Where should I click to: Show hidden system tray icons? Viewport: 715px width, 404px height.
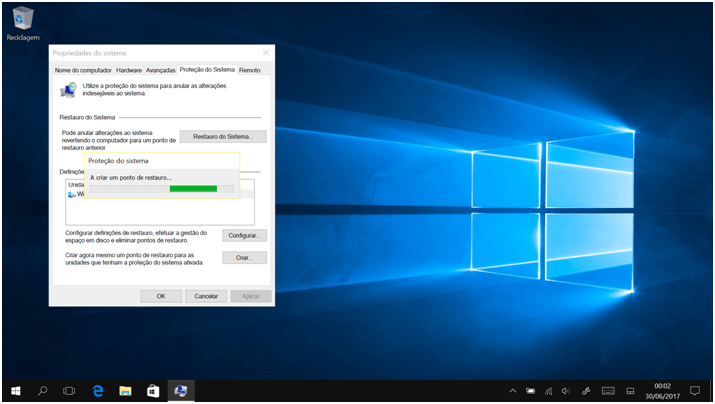(513, 390)
